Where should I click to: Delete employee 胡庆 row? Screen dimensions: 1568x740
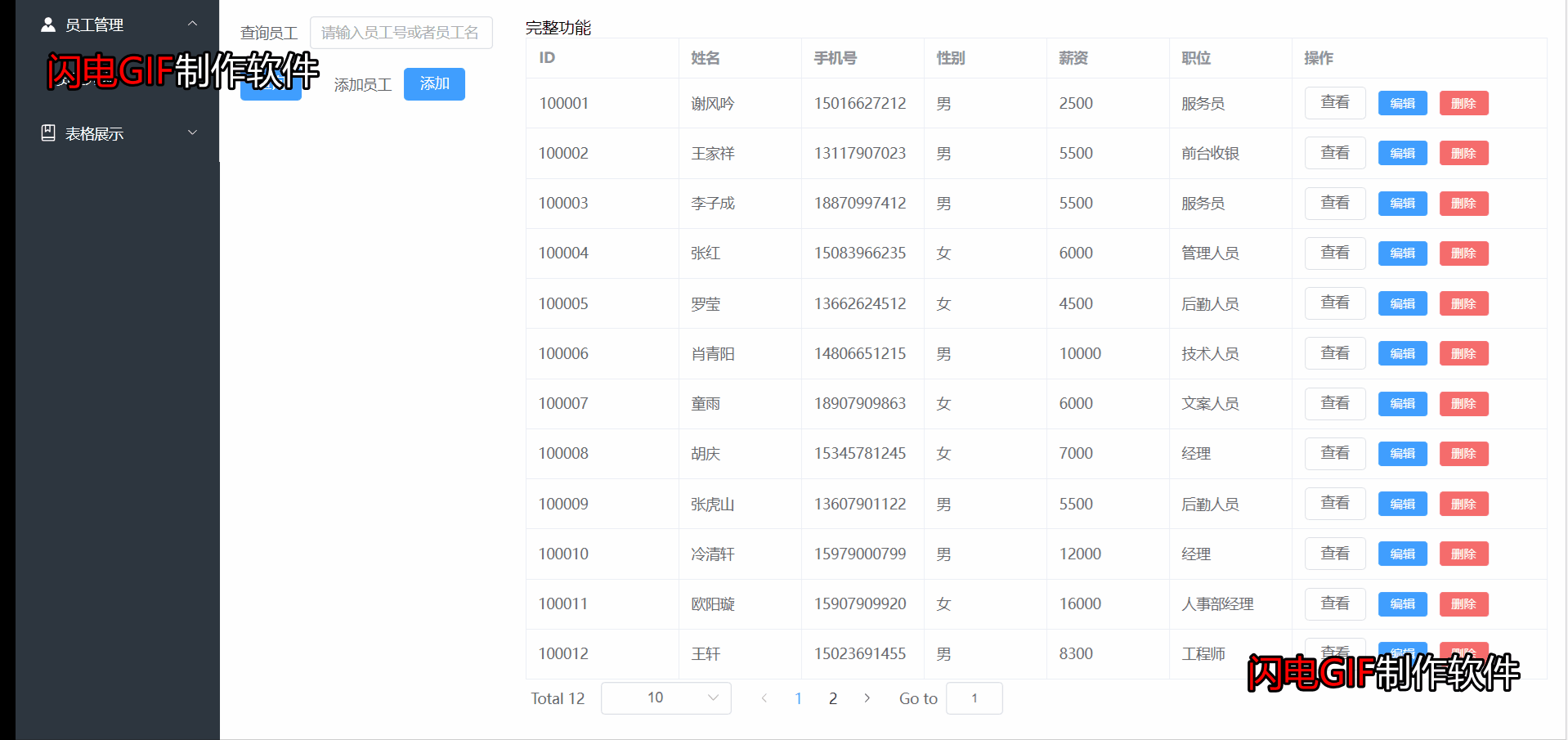pos(1464,454)
